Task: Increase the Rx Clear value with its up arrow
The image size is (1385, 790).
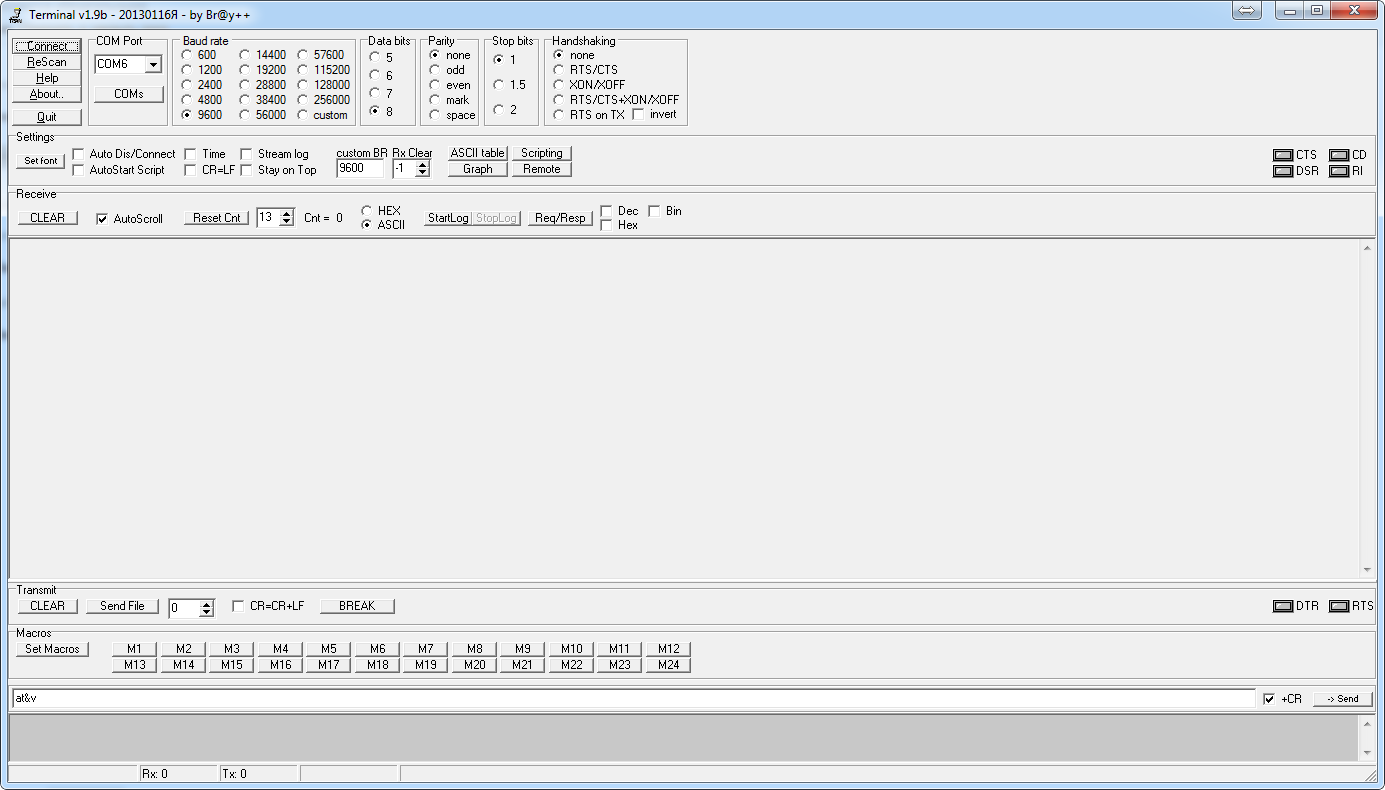Action: 420,163
